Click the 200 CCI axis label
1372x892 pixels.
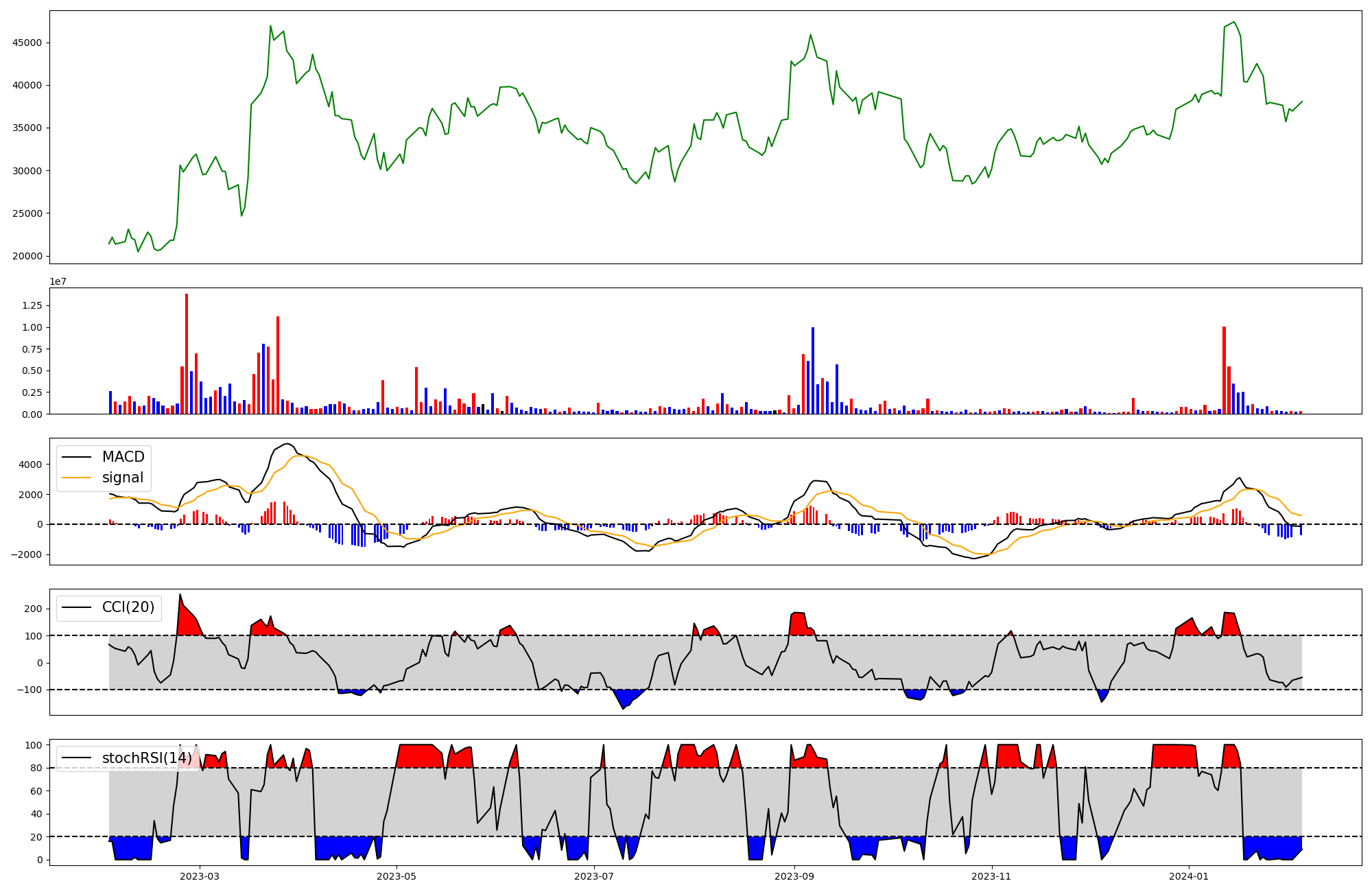point(34,609)
